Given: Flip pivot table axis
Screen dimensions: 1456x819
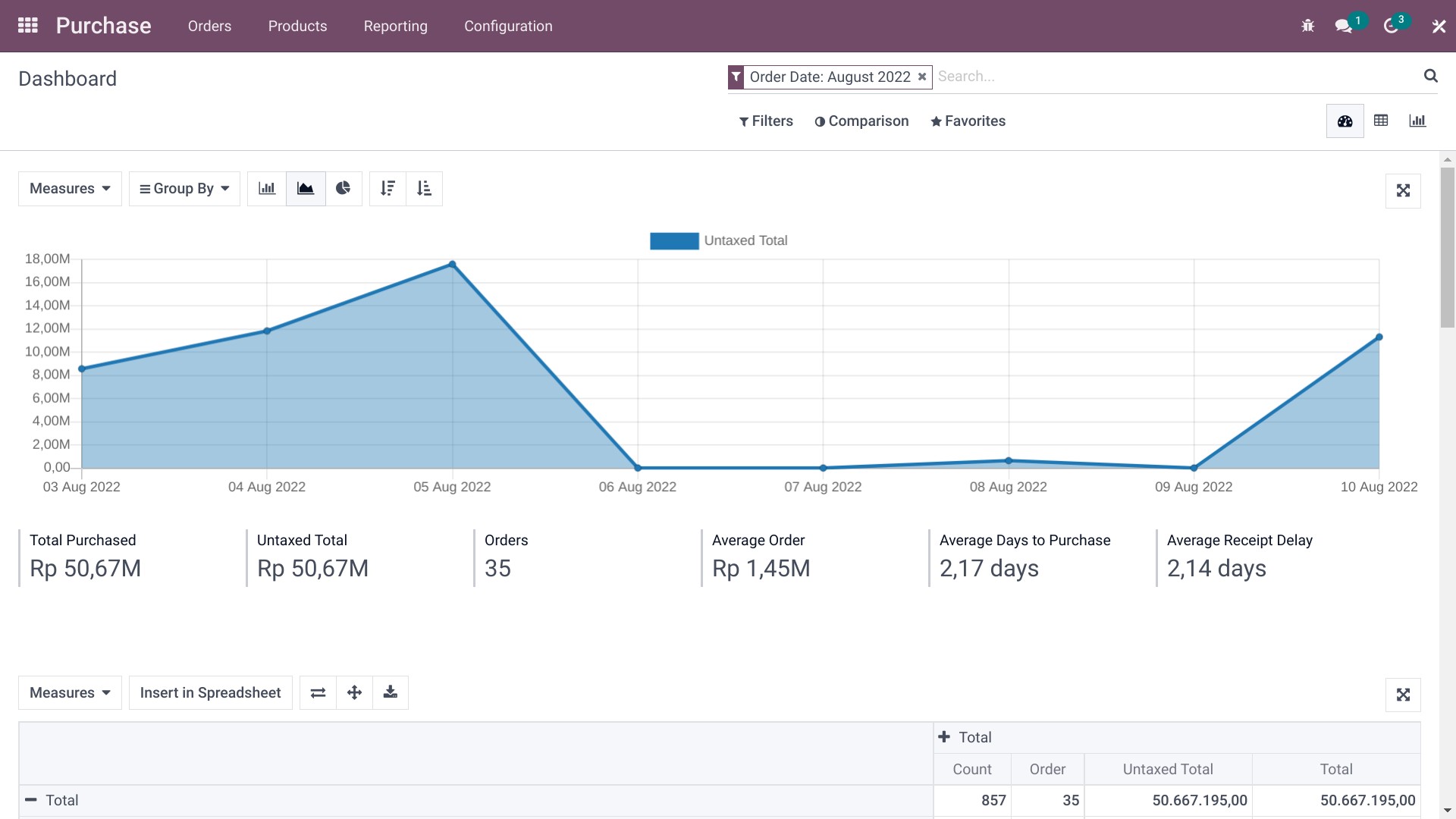Looking at the screenshot, I should click(x=318, y=693).
